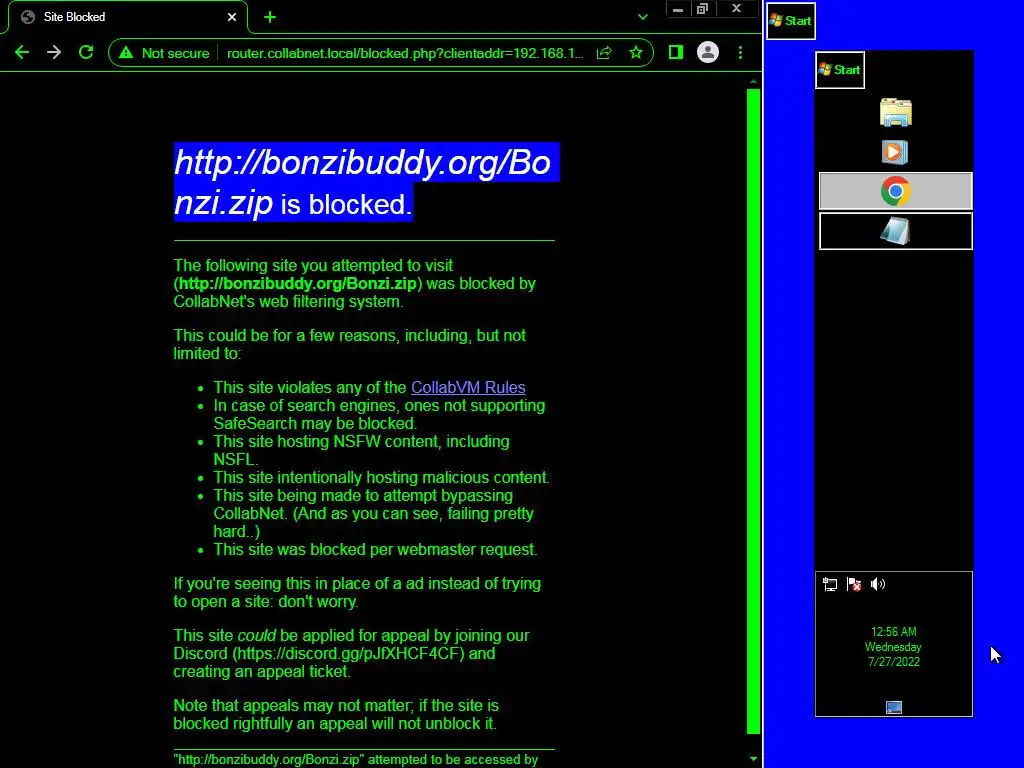Image resolution: width=1024 pixels, height=768 pixels.
Task: Launch Windows Media Player from taskbar
Action: (x=895, y=152)
